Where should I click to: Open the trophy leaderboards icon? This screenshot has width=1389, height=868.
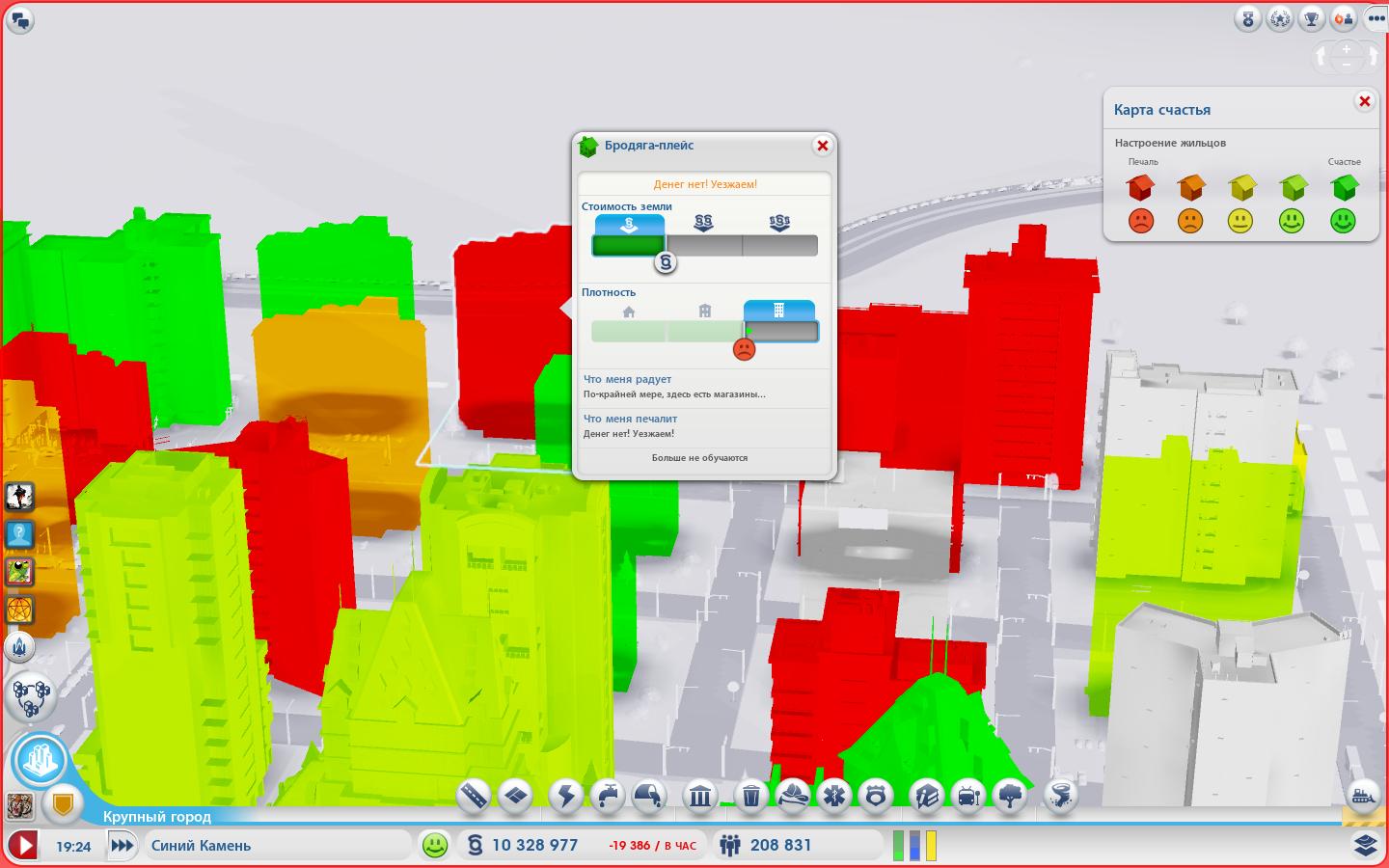(x=1312, y=18)
